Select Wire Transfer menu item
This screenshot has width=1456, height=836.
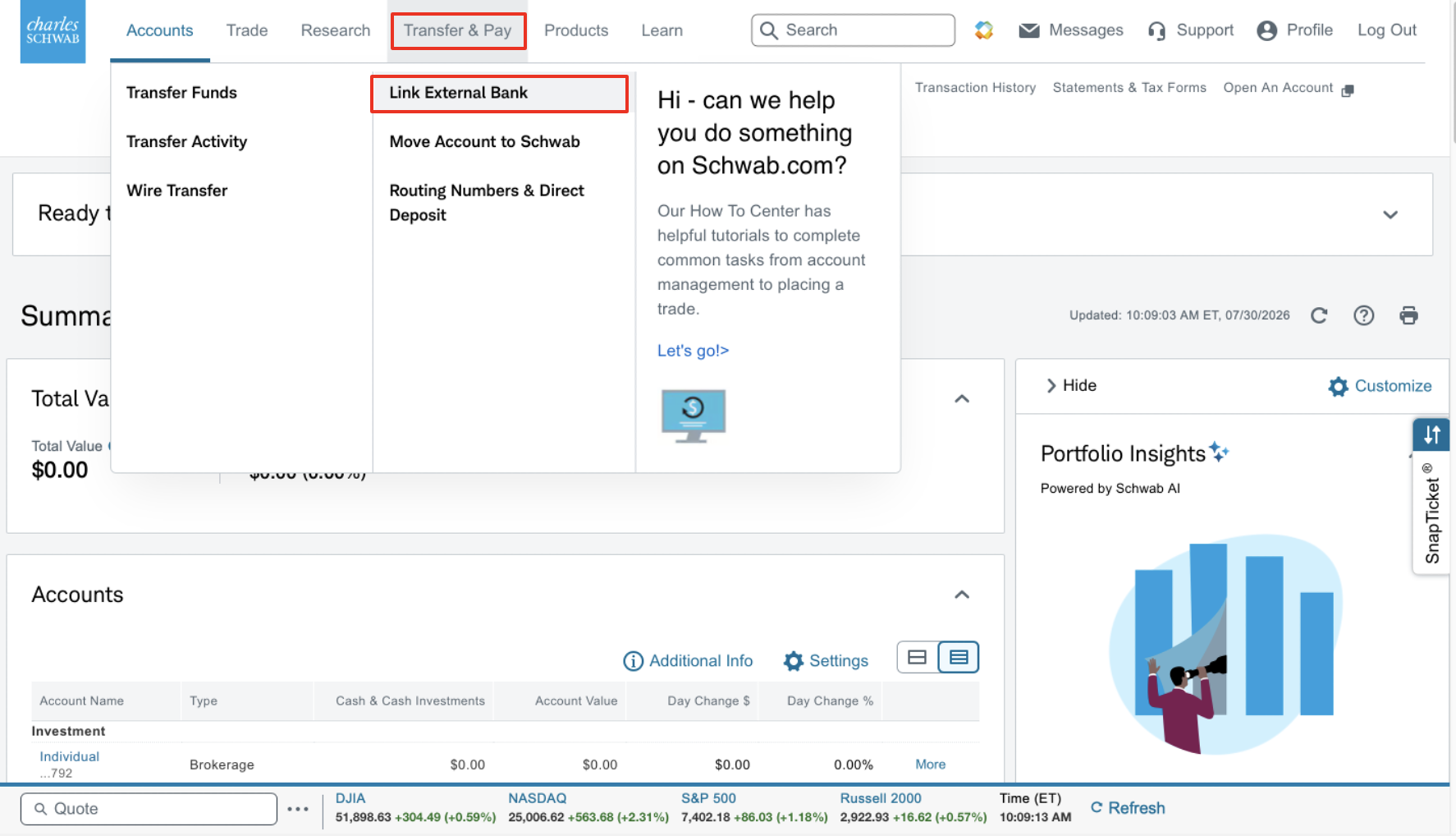(x=176, y=191)
